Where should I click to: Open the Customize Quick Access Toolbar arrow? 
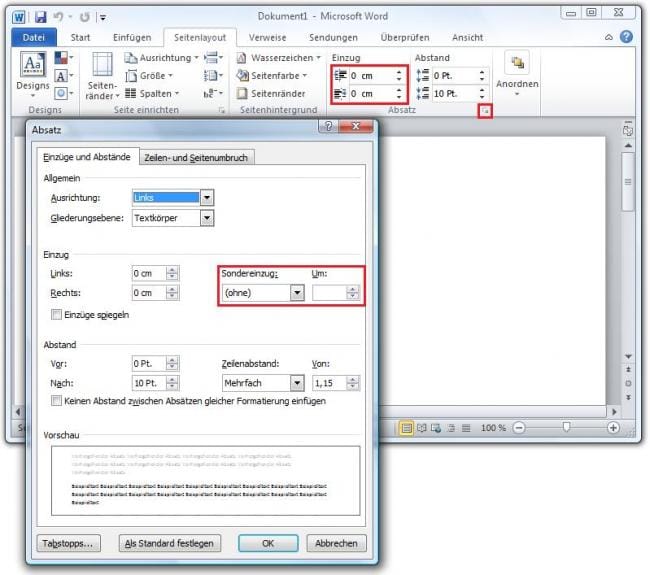tap(102, 17)
